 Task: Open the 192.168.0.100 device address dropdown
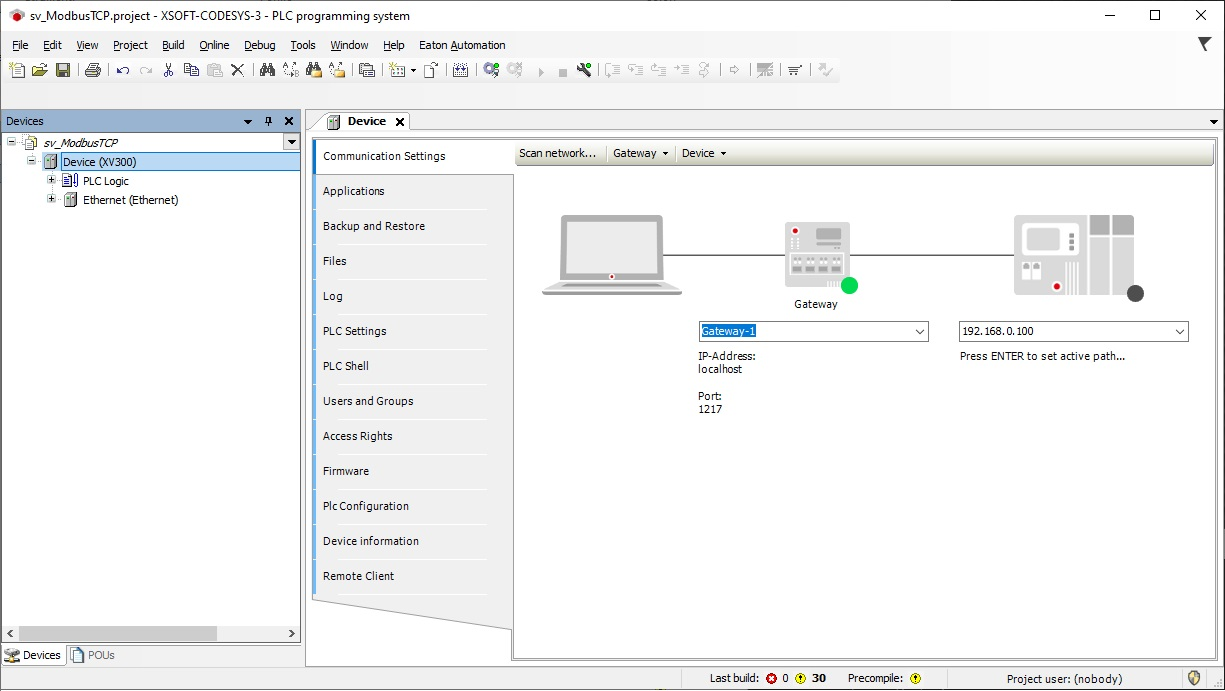1180,332
